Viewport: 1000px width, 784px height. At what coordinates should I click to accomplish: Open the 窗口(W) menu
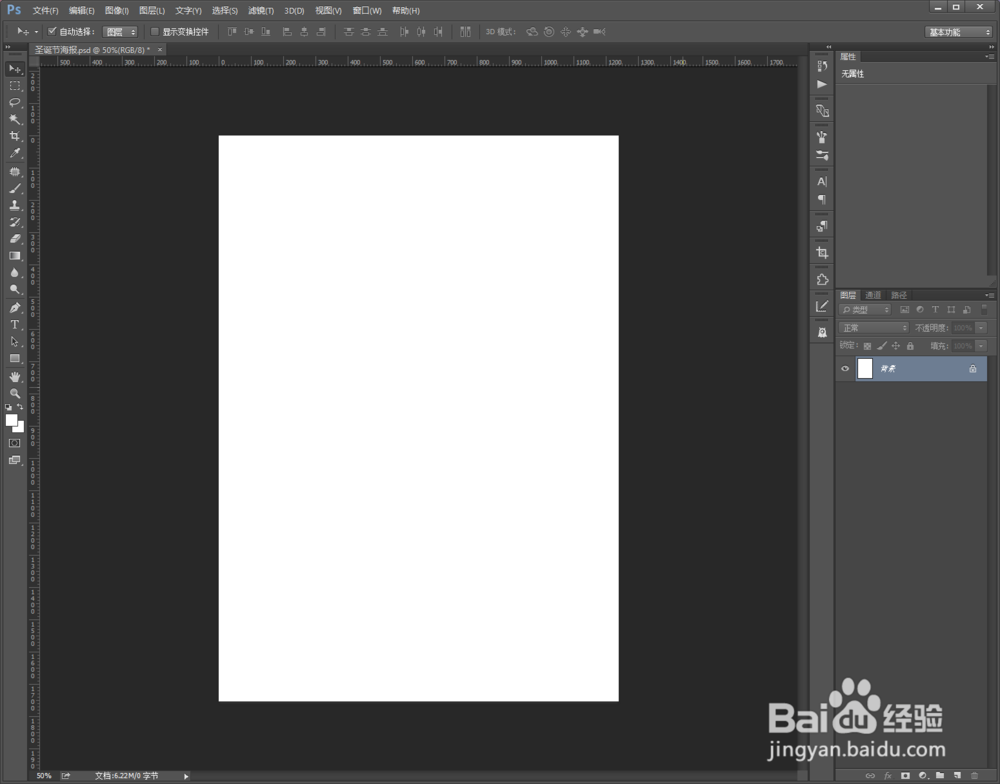point(367,11)
